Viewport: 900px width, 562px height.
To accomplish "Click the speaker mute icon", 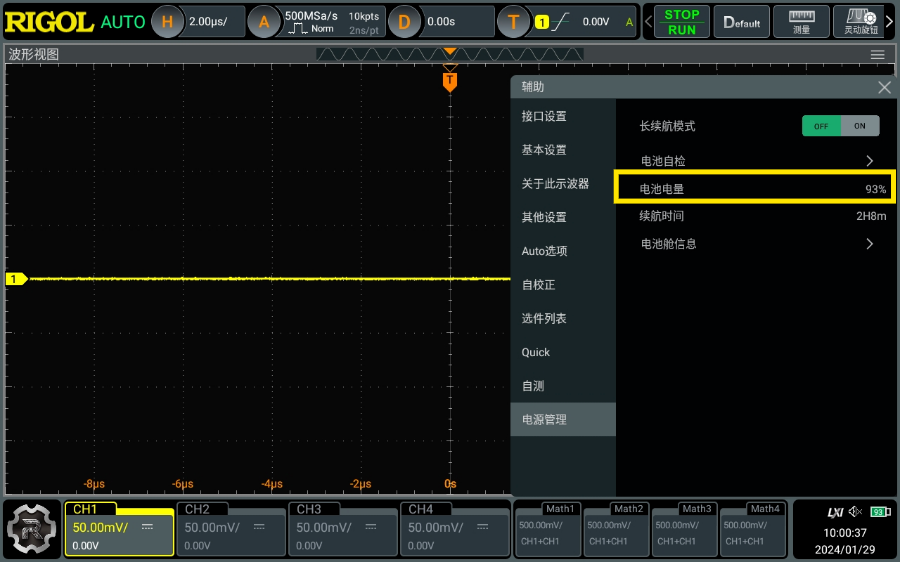I will click(855, 512).
